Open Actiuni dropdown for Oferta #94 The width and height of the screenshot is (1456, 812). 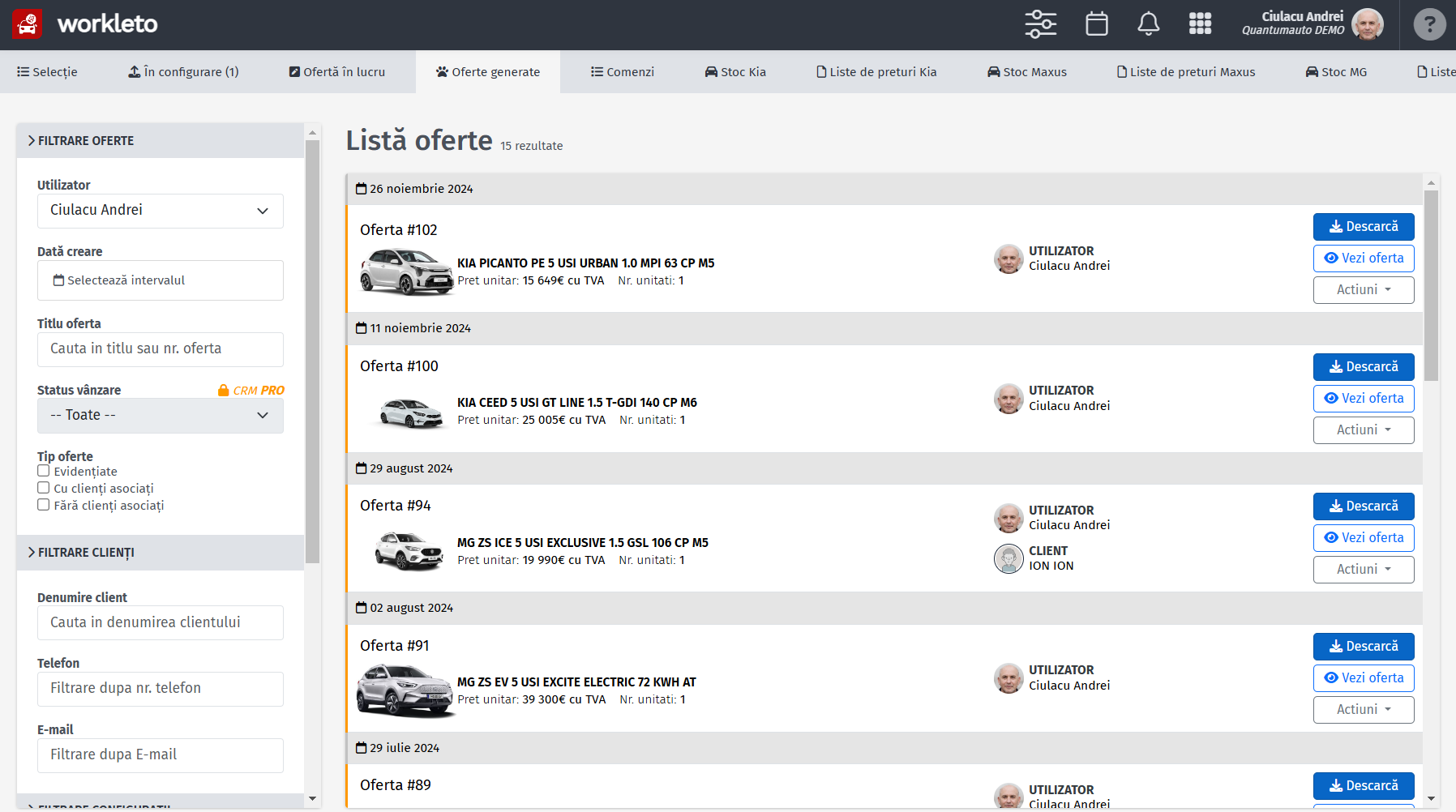[x=1364, y=570]
